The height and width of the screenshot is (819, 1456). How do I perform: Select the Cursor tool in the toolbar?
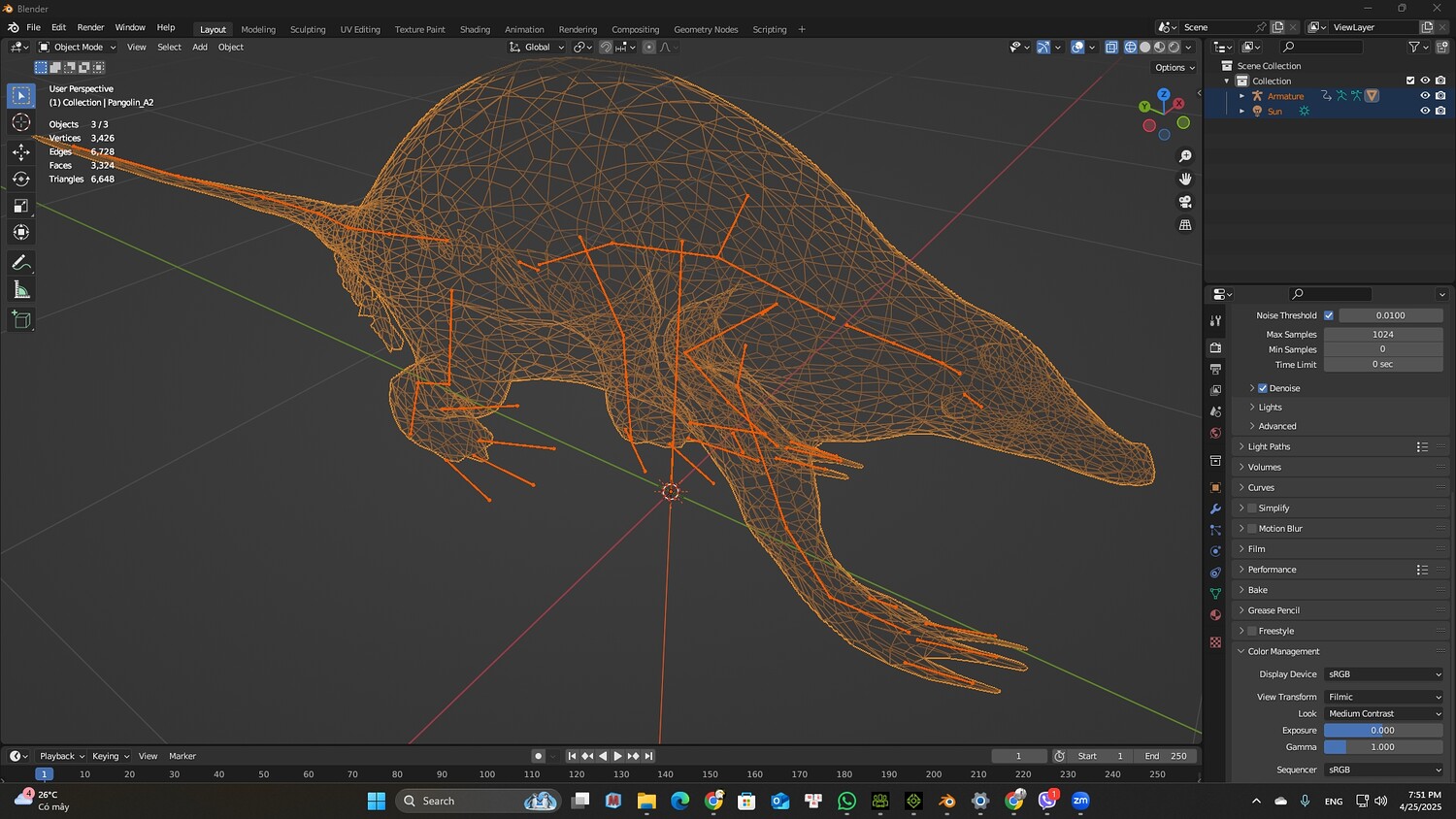point(20,122)
